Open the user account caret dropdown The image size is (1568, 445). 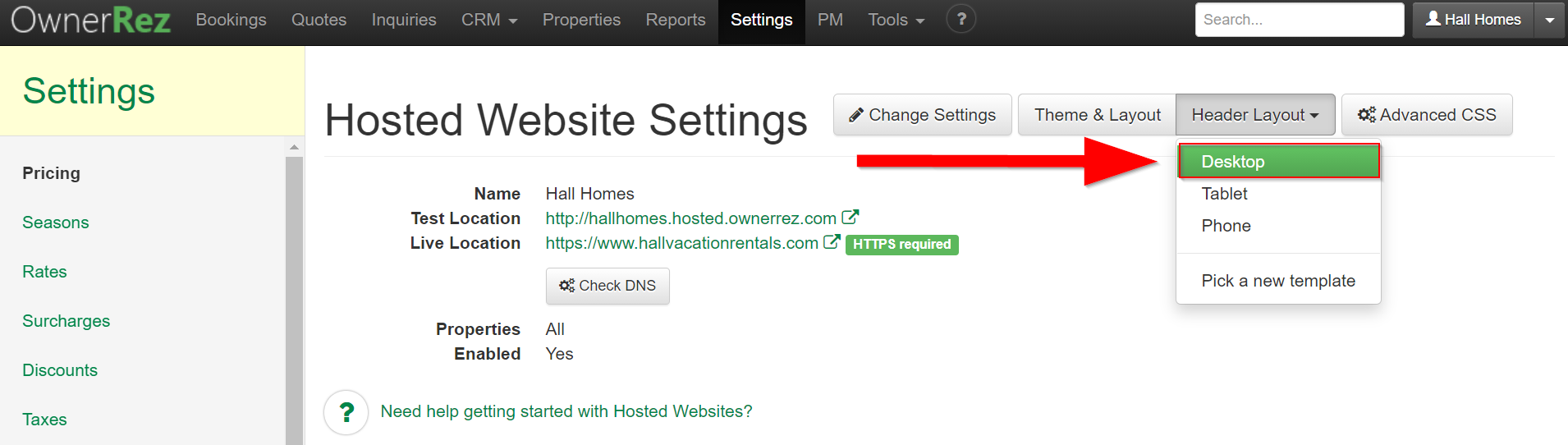pos(1549,20)
